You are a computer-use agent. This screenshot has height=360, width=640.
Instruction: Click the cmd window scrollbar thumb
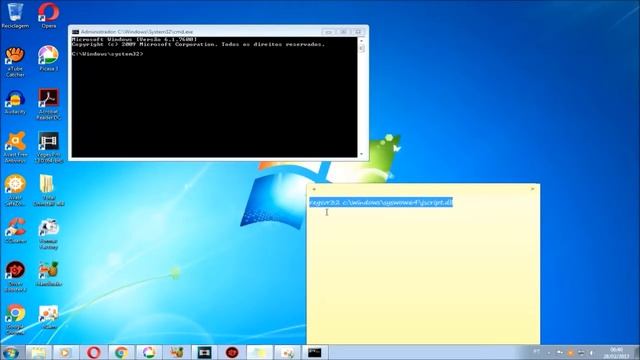coord(361,48)
